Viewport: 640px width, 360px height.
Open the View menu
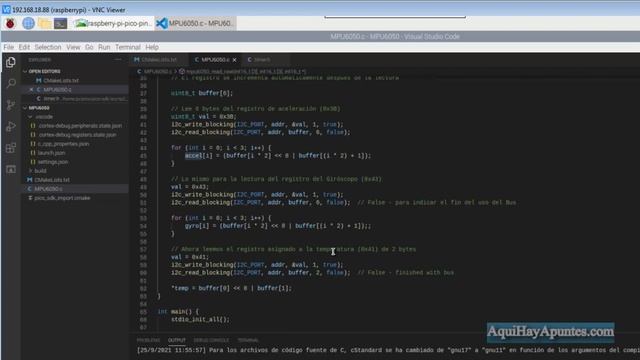tap(73, 47)
